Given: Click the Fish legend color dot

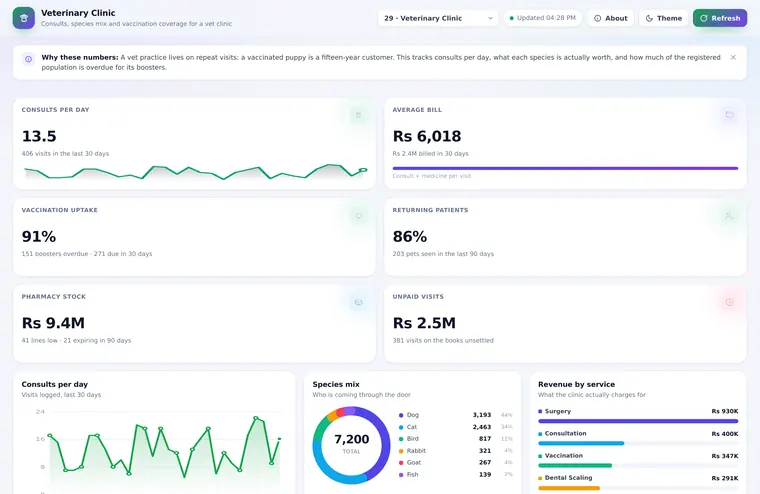Looking at the screenshot, I should [401, 475].
